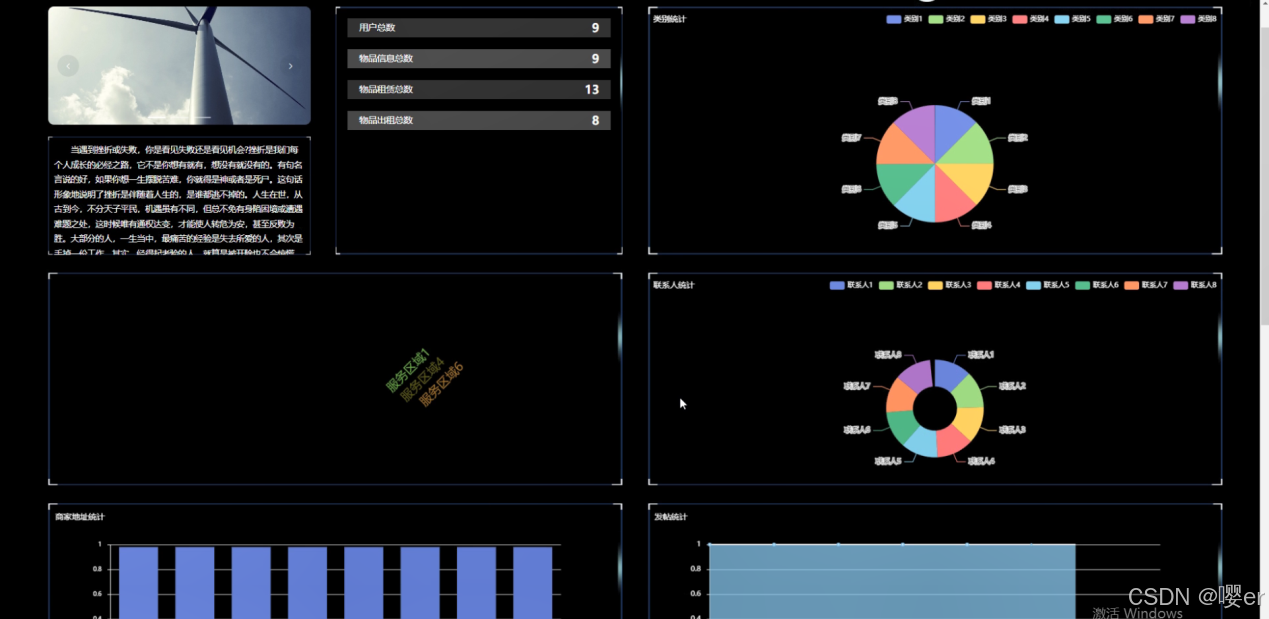The width and height of the screenshot is (1269, 619).
Task: Toggle the 类别2 legend entry
Action: click(x=946, y=19)
